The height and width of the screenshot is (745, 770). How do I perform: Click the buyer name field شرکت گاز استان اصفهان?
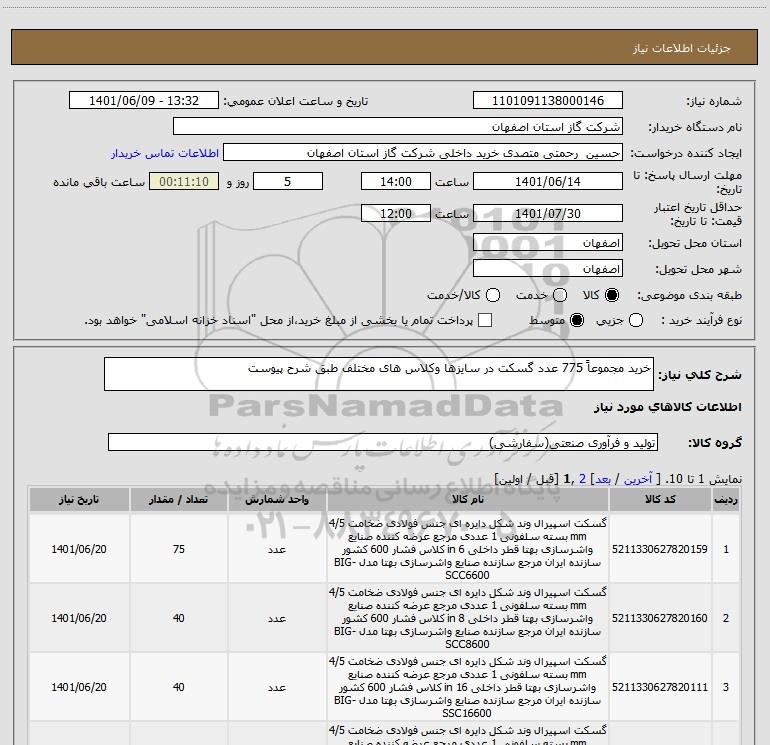coord(398,127)
